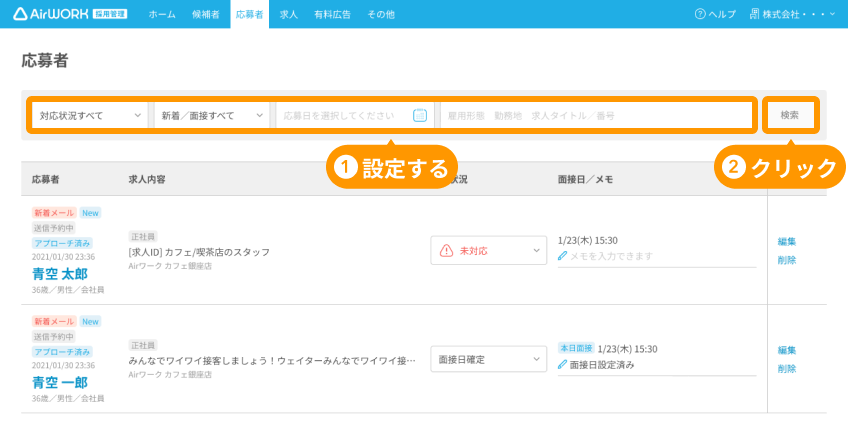Open the 対応状況すべて dropdown
Viewport: 848px width, 428px height.
click(90, 115)
